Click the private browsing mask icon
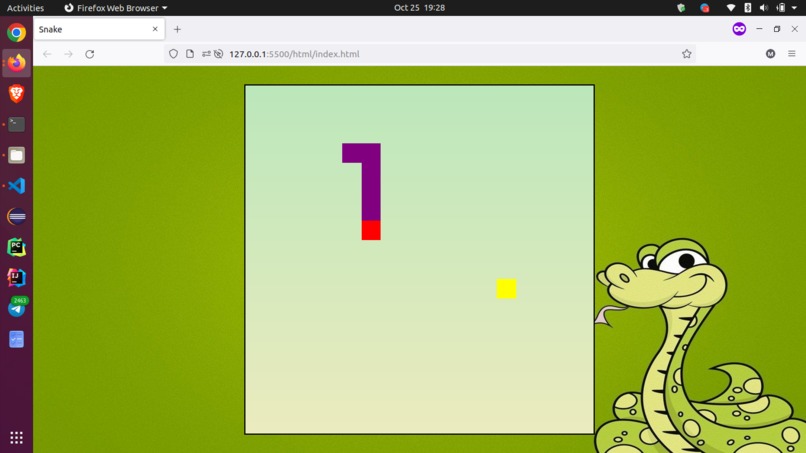This screenshot has width=806, height=453. tap(739, 29)
